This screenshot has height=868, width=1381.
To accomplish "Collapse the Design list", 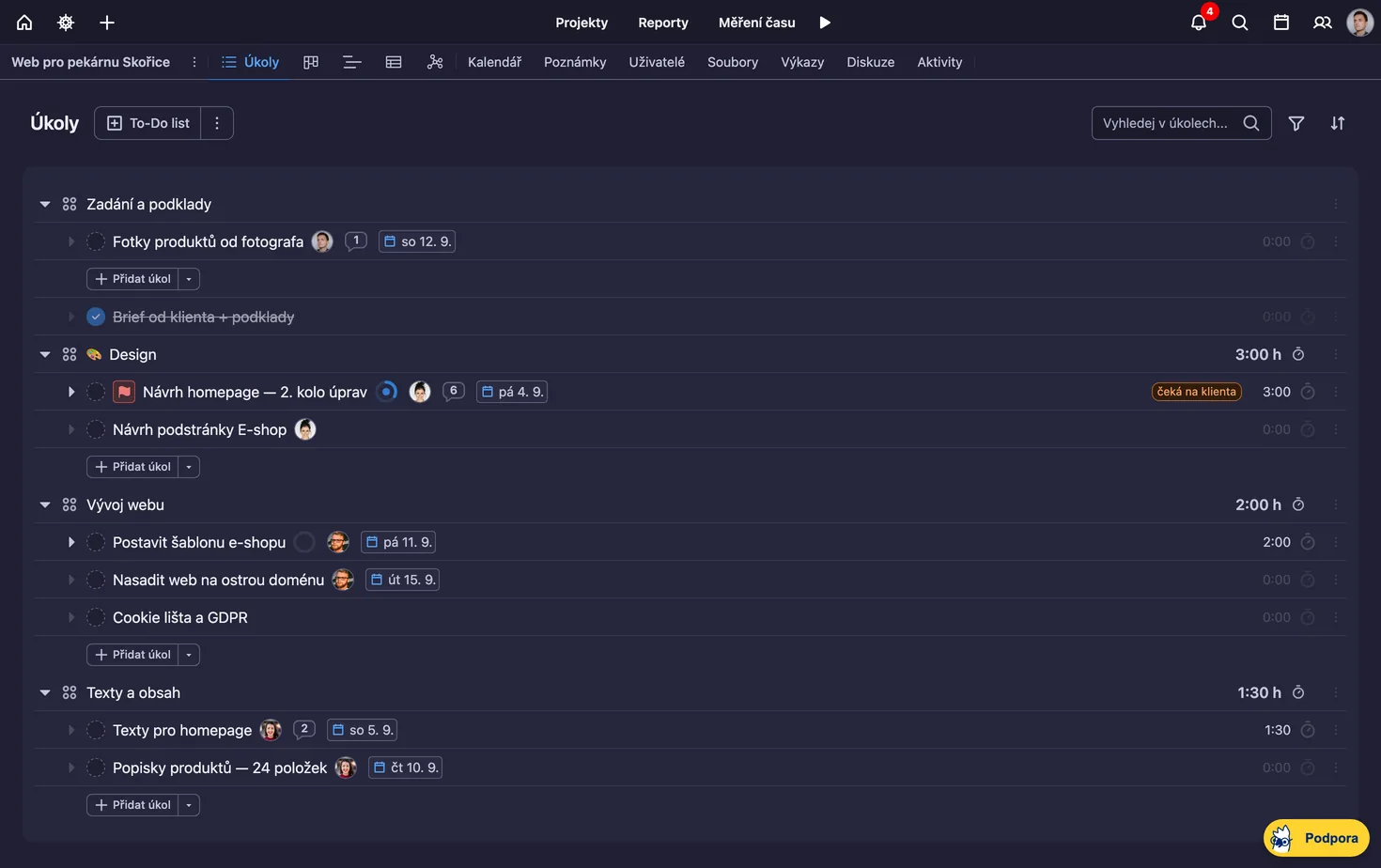I will tap(45, 354).
